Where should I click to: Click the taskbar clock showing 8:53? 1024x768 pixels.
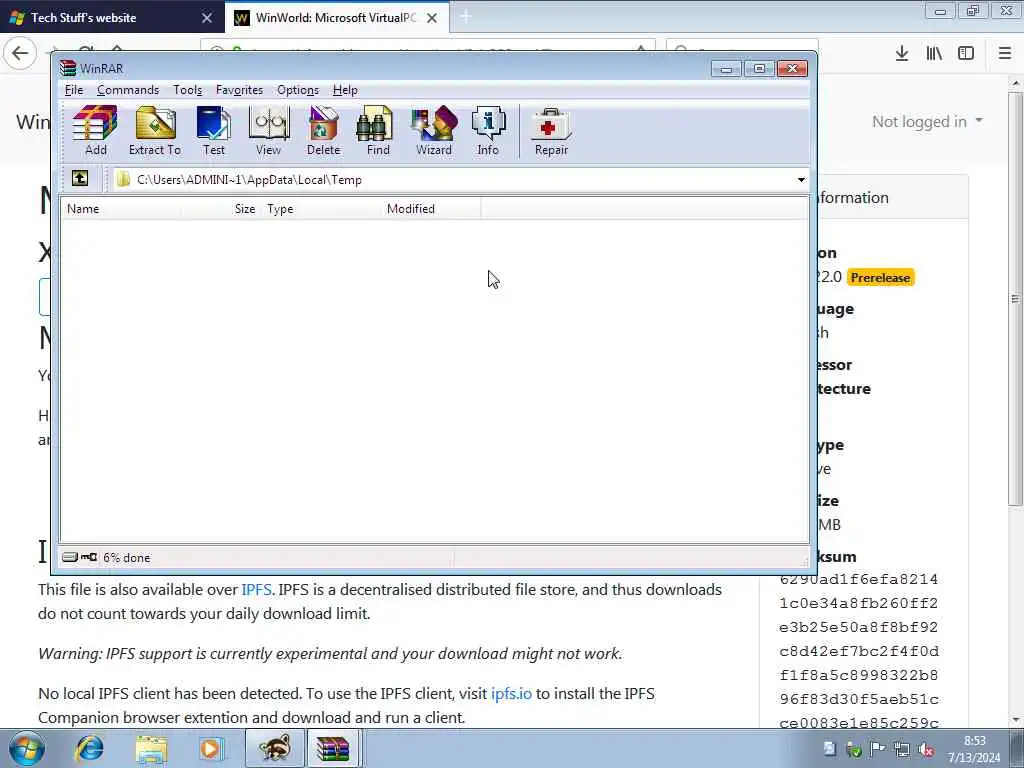(x=974, y=749)
